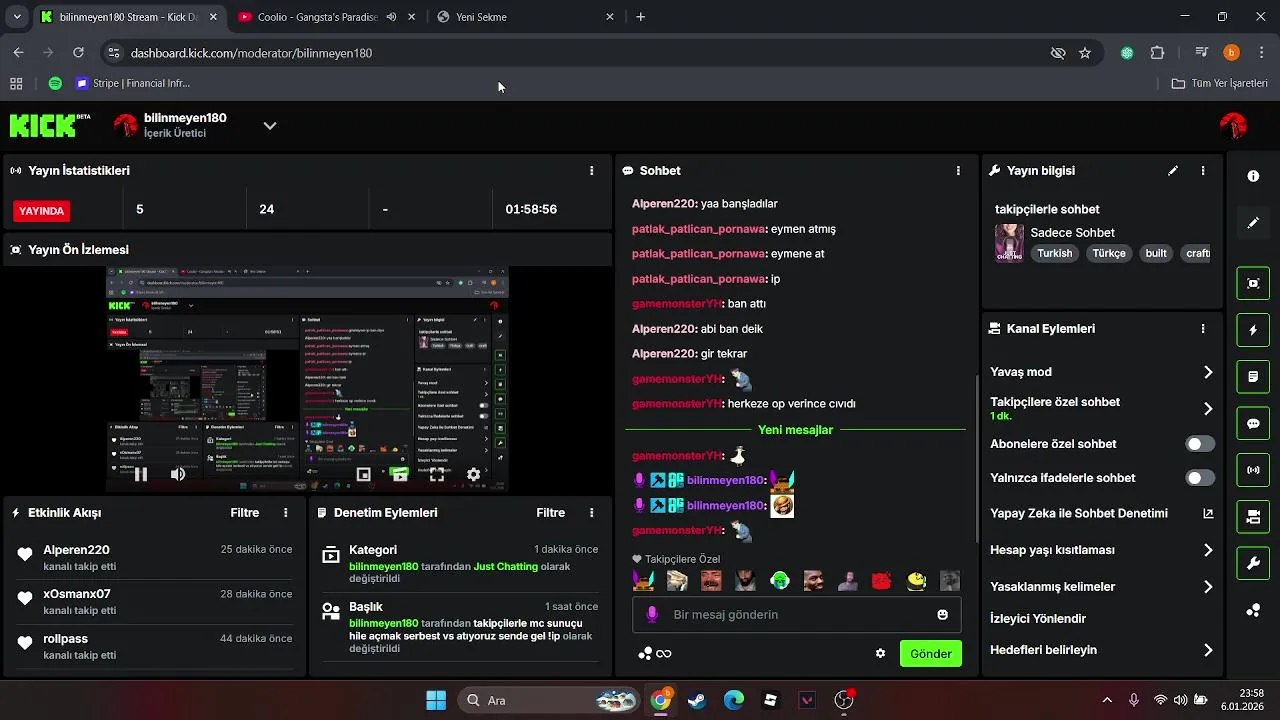Open Tüm Yer İşaretleri bookmarks folder
The image size is (1280, 720).
point(1220,83)
